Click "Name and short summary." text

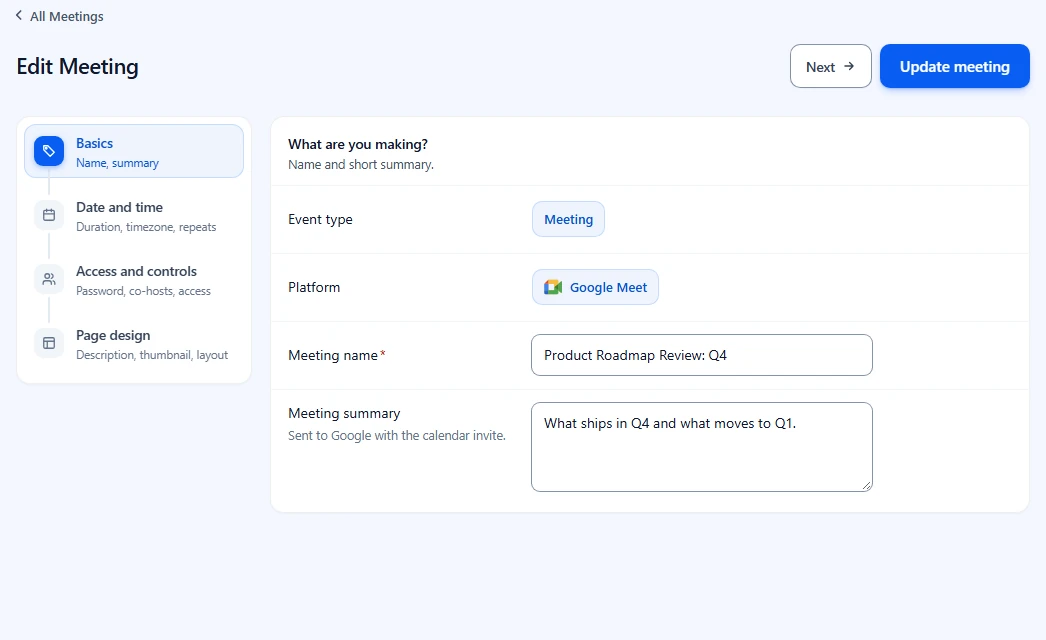[361, 164]
